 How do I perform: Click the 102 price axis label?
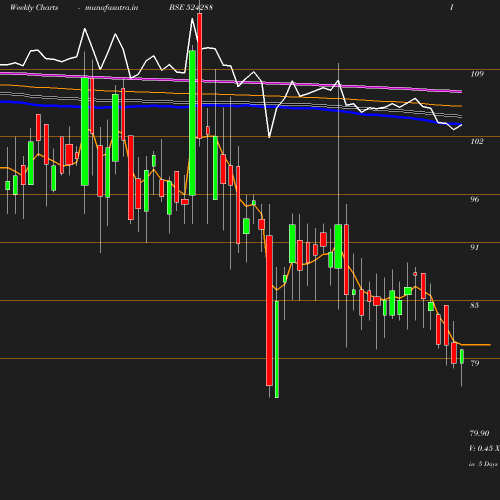[477, 141]
